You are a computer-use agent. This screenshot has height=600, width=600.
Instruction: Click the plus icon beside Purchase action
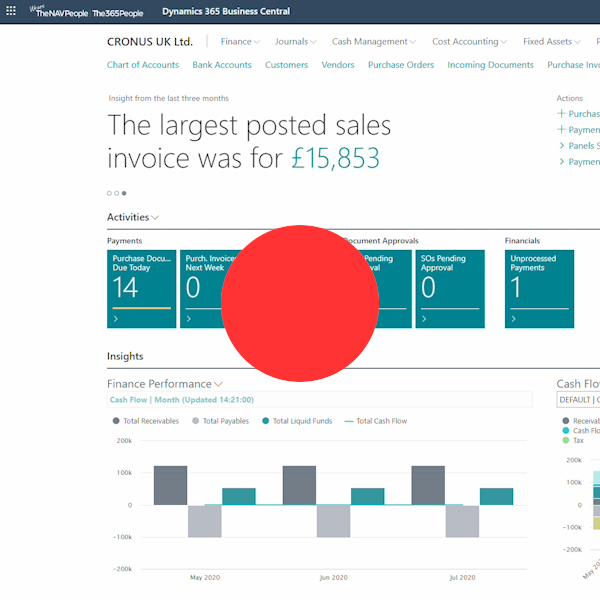(x=561, y=113)
